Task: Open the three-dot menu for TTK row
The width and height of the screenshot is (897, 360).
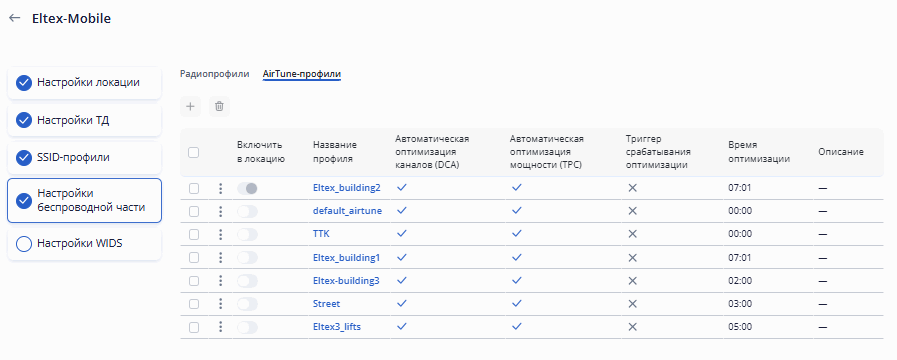Action: (x=220, y=235)
